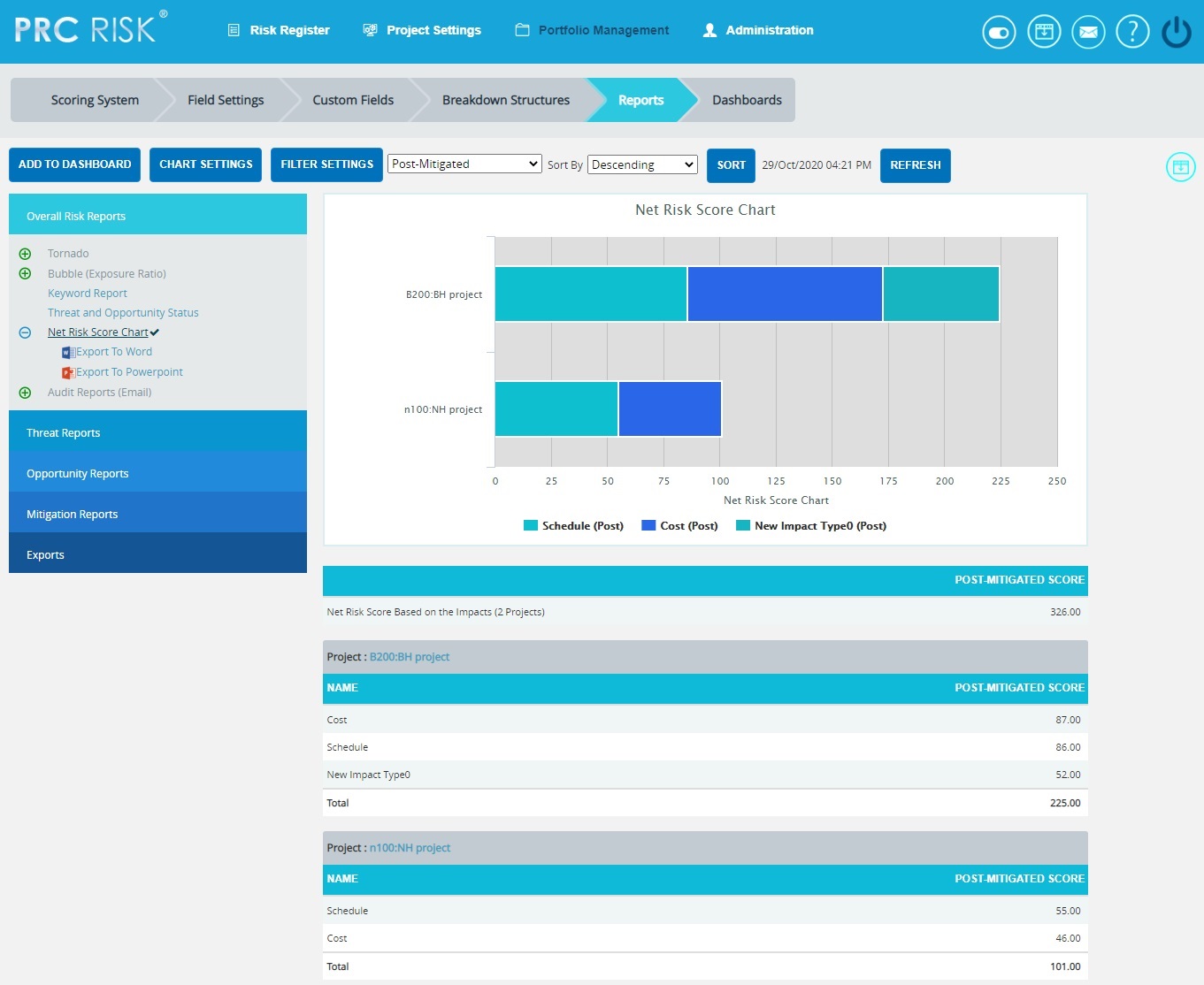The width and height of the screenshot is (1204, 985).
Task: Toggle Cost (Post) legend entry
Action: [x=679, y=526]
